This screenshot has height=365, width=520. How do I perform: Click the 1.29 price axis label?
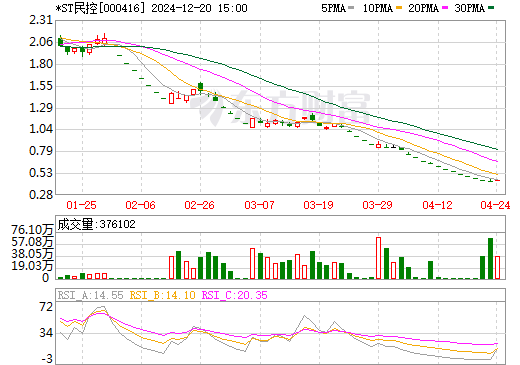tap(41, 108)
